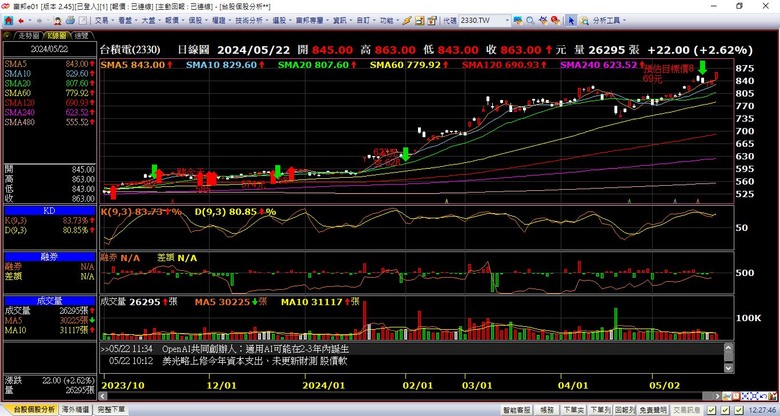Click the icon right of magnifier
Image resolution: width=780 pixels, height=416 pixels.
(x=543, y=20)
